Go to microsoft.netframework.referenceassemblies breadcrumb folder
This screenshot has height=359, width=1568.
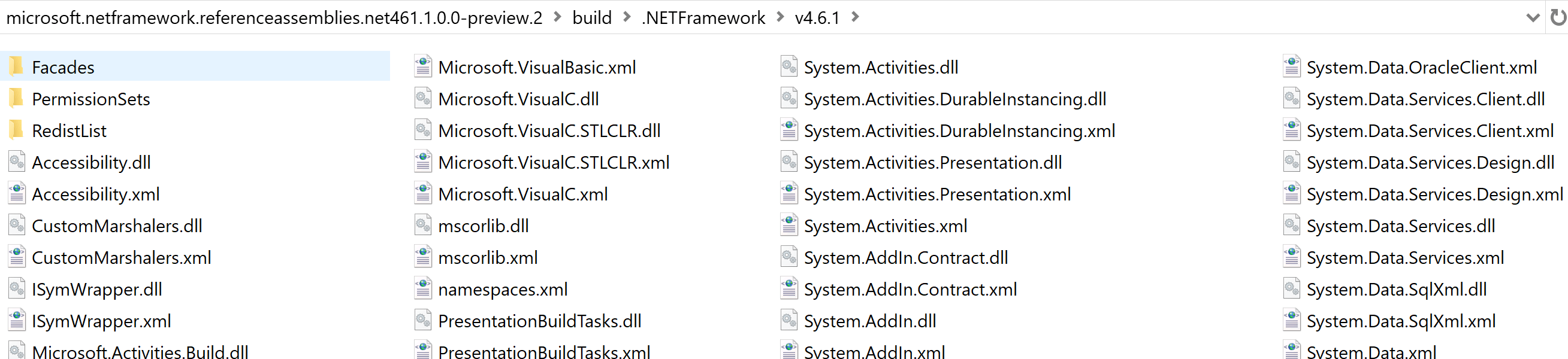(274, 17)
